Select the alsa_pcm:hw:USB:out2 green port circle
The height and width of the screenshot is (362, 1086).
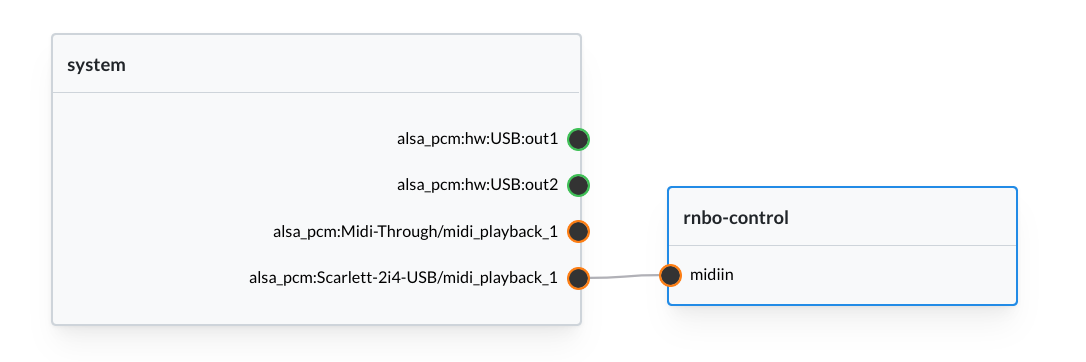click(x=578, y=185)
